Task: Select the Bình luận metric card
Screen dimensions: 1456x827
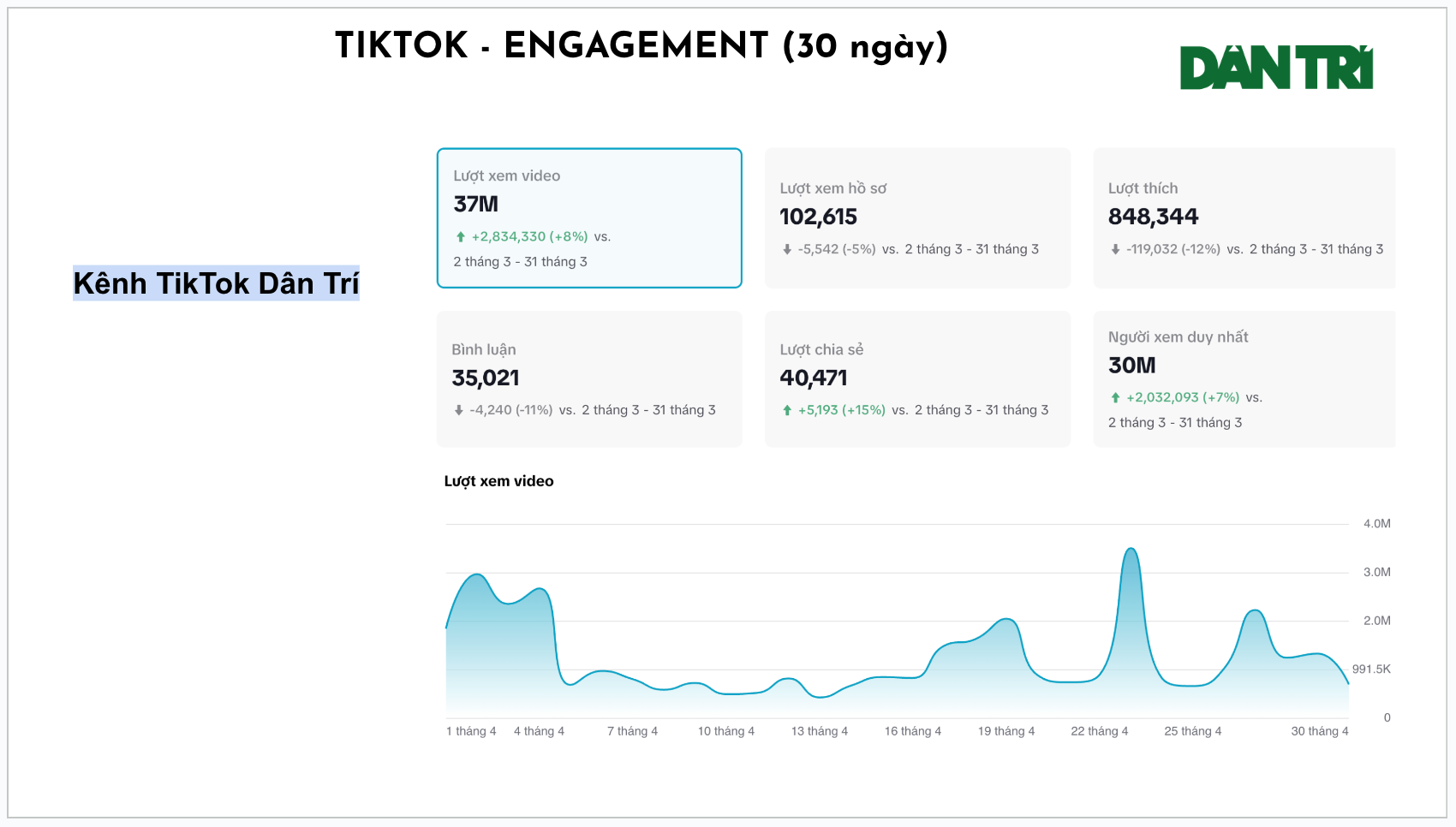Action: tap(589, 378)
